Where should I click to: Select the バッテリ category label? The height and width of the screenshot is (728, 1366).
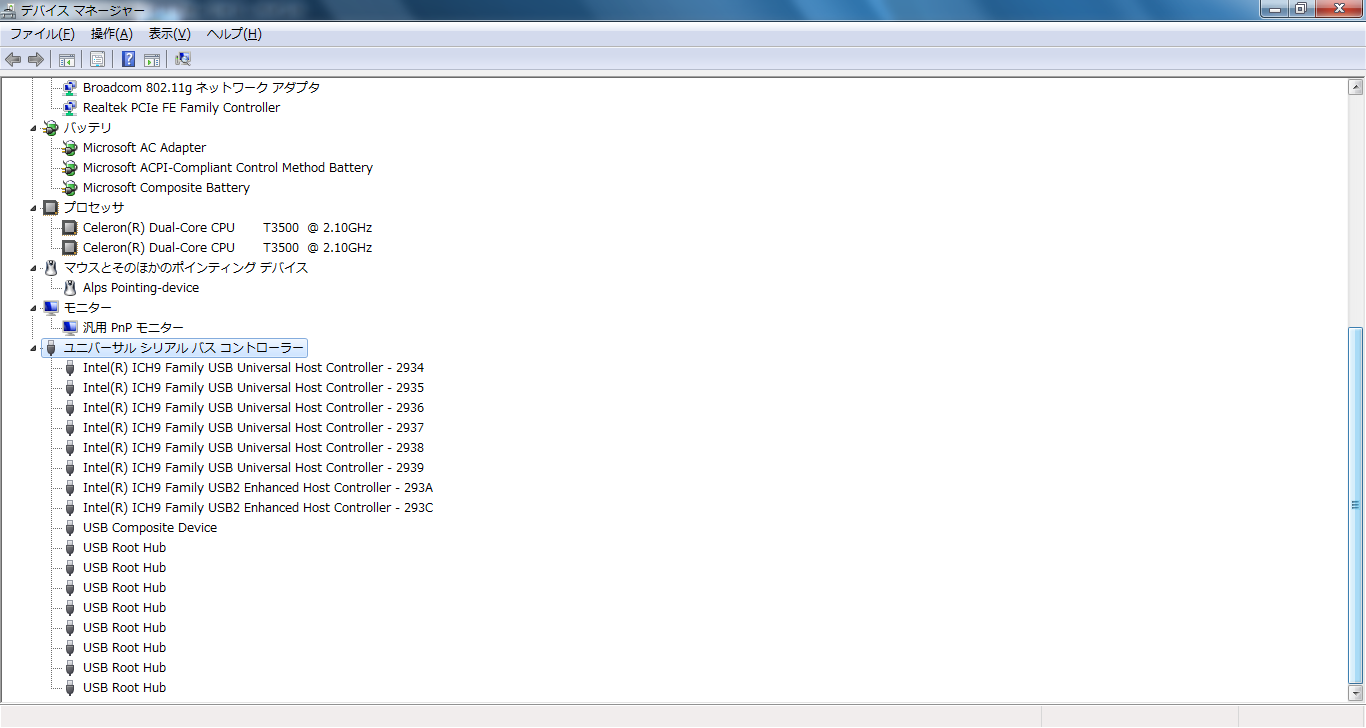click(x=87, y=127)
